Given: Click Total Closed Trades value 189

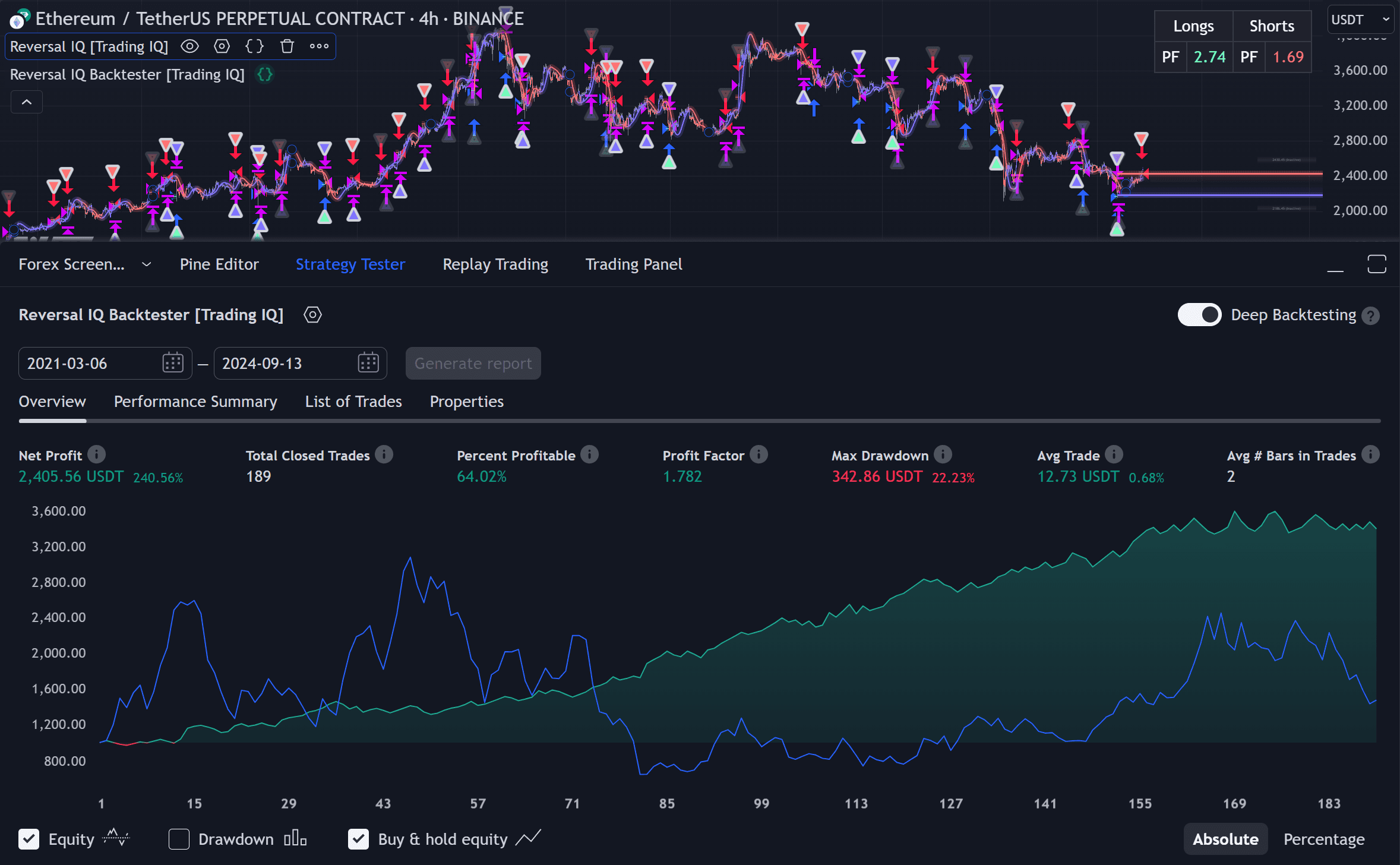Looking at the screenshot, I should pos(258,477).
